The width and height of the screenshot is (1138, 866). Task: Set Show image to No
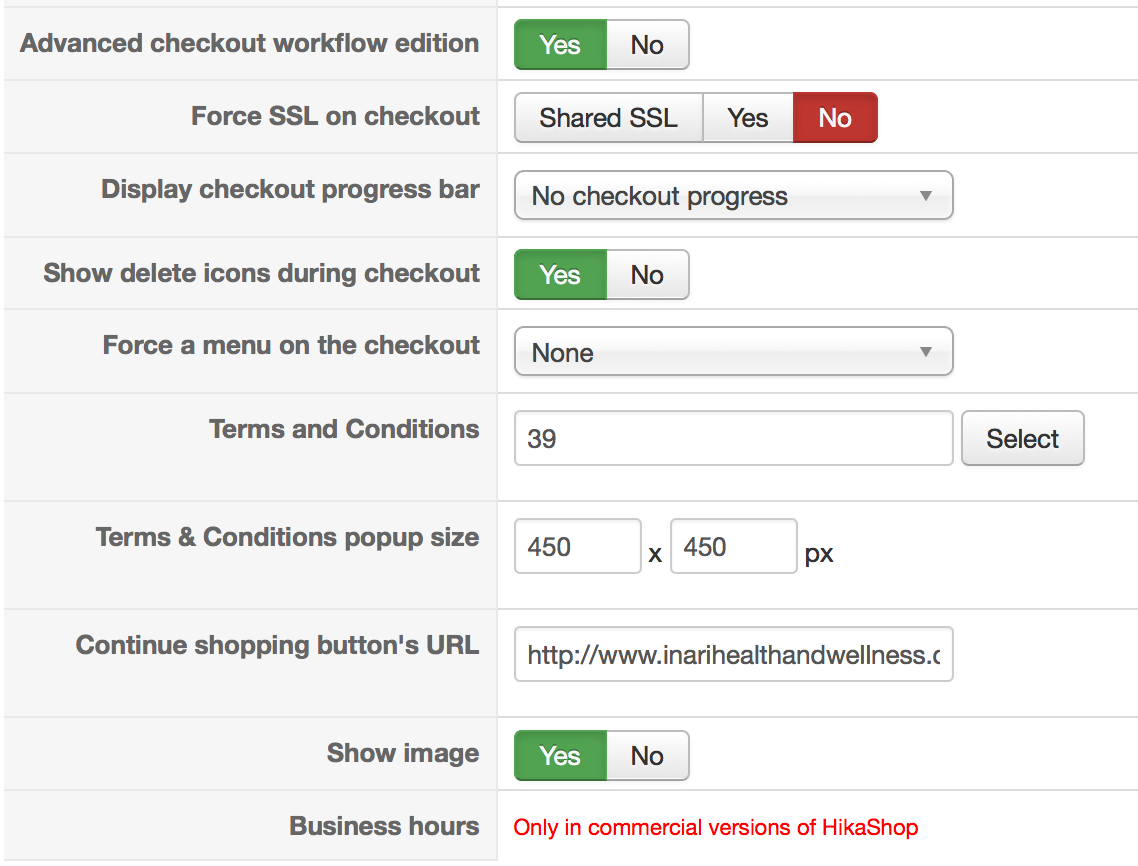(x=647, y=756)
